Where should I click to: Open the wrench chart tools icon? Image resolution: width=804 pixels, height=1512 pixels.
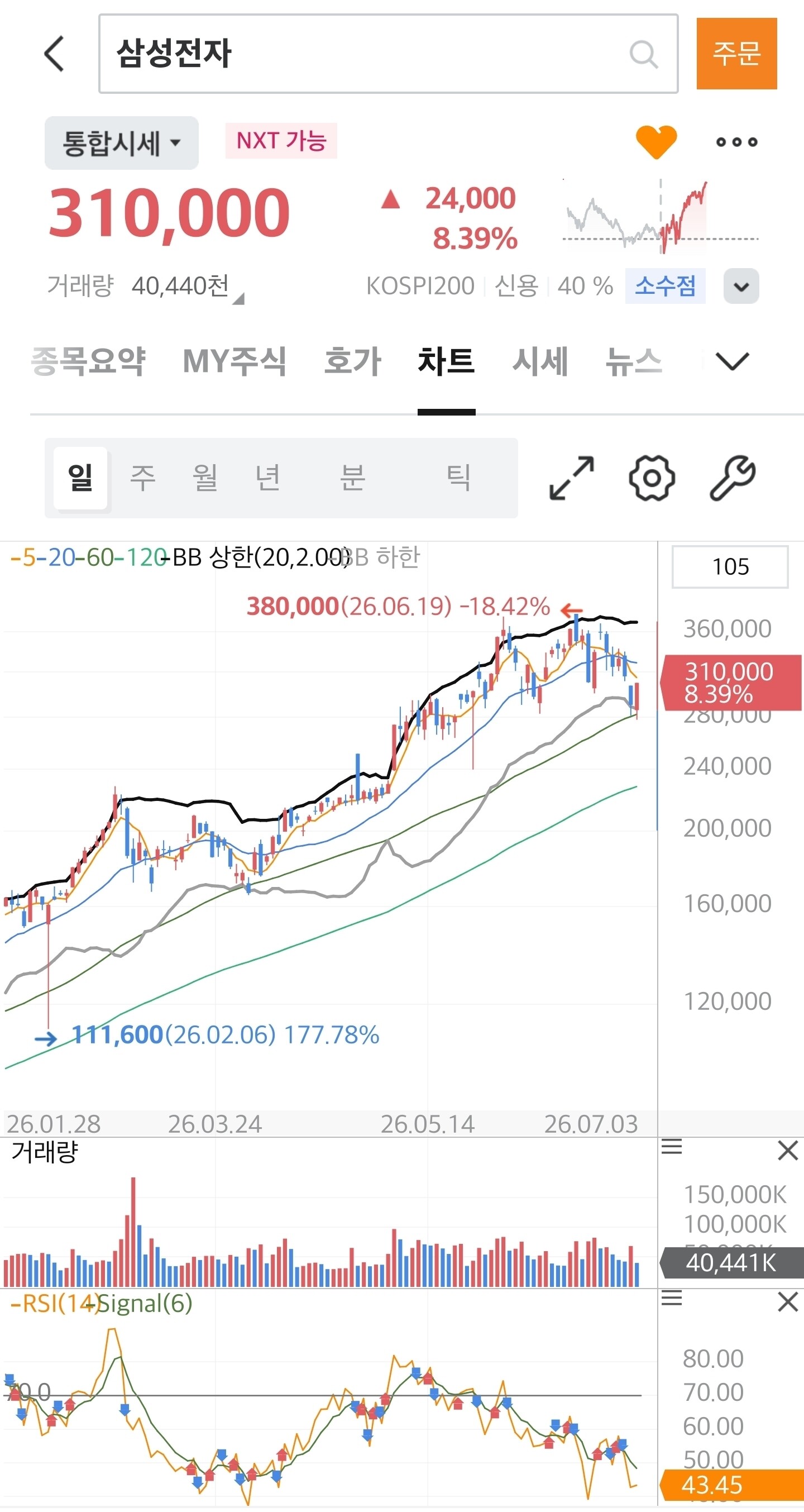(x=733, y=478)
